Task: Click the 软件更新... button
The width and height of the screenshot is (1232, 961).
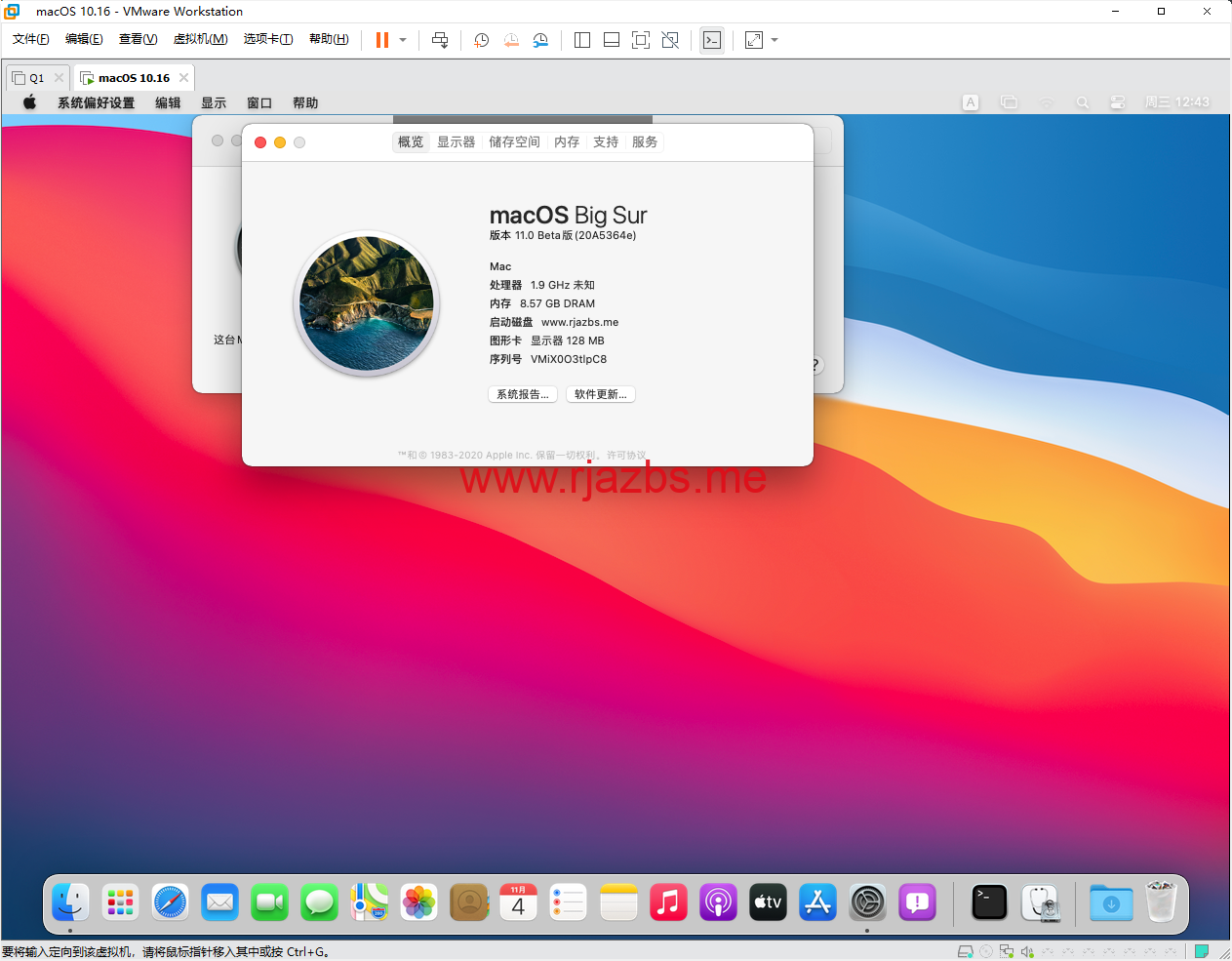Action: click(601, 394)
